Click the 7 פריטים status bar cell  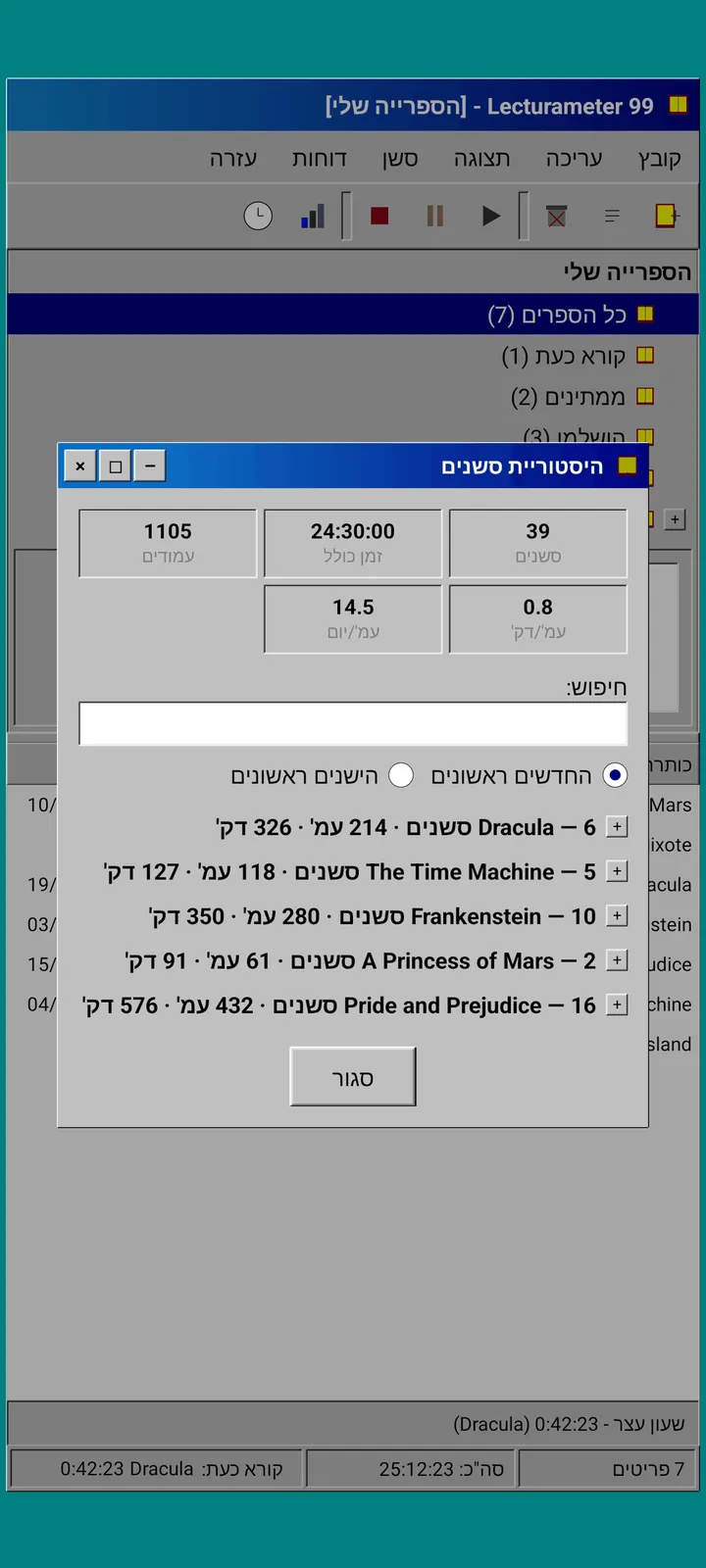pyautogui.click(x=608, y=1469)
